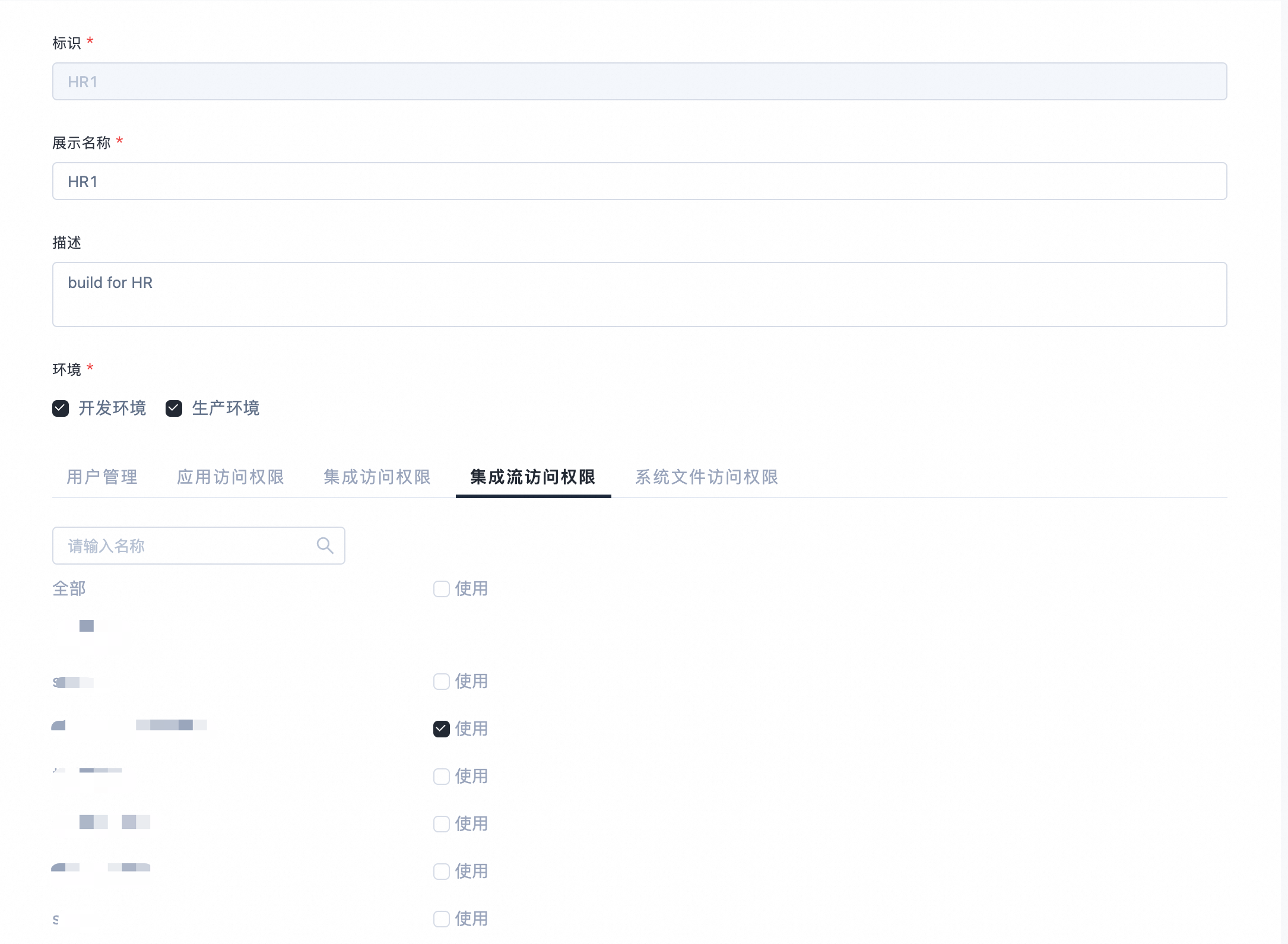1288x944 pixels.
Task: Uncheck the already checked 使用 checkbox
Action: coord(442,729)
